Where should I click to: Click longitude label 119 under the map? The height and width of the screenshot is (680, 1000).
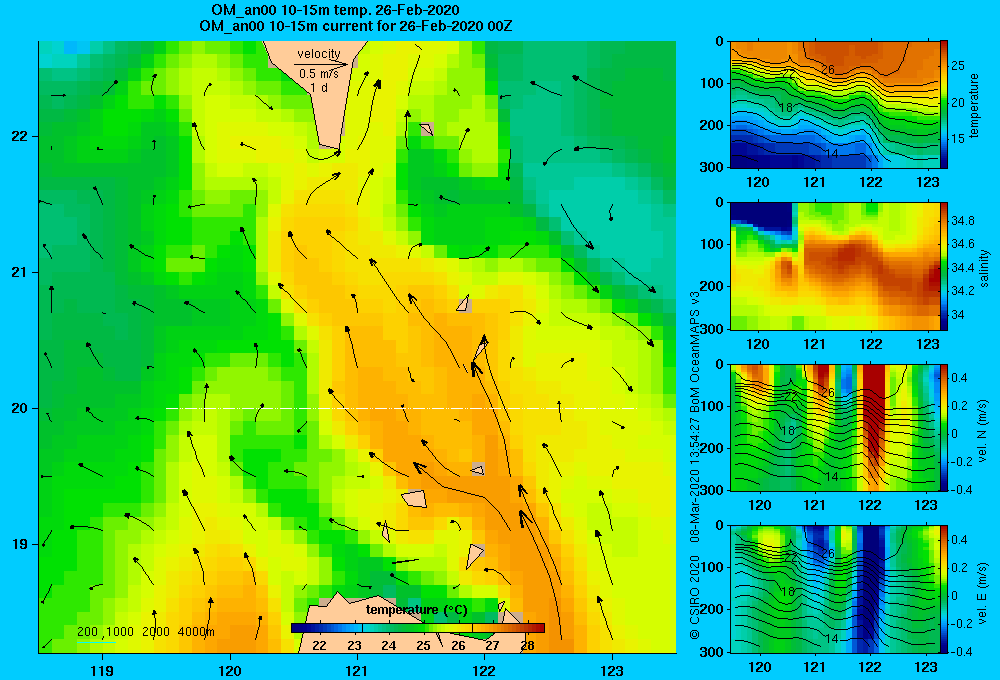click(x=102, y=670)
